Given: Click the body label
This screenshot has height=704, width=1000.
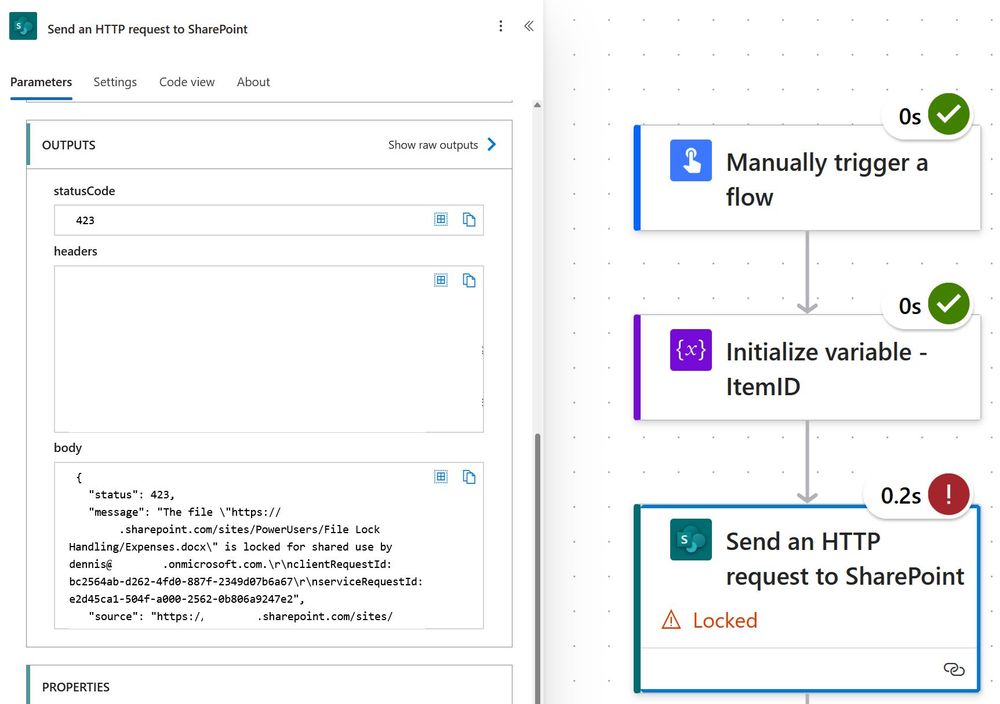Looking at the screenshot, I should [x=68, y=448].
